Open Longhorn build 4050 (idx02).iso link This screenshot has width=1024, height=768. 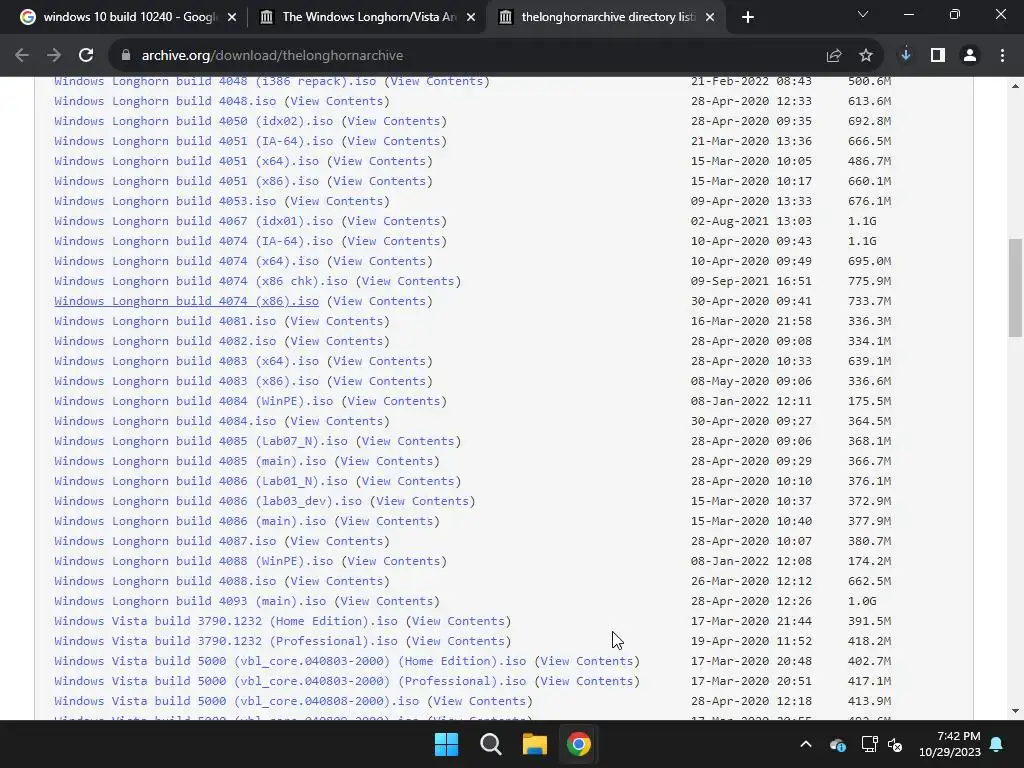click(193, 121)
